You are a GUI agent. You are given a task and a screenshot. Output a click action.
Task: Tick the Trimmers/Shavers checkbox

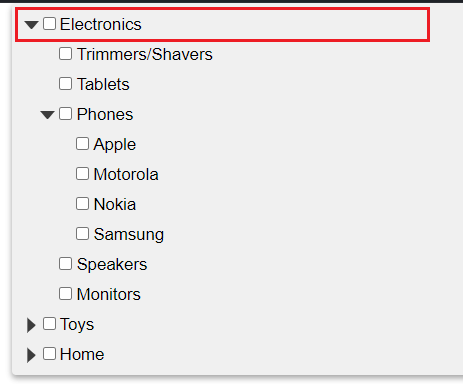pos(65,54)
